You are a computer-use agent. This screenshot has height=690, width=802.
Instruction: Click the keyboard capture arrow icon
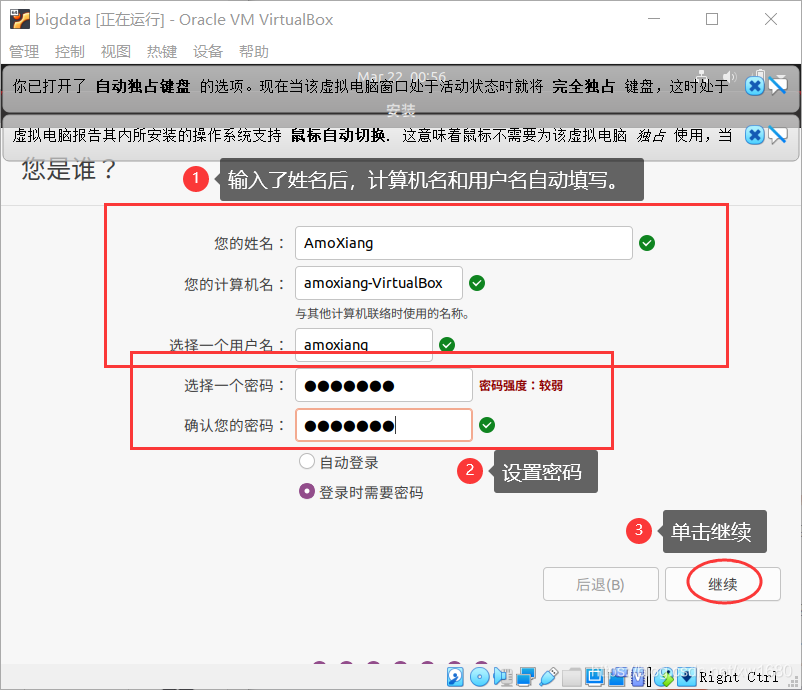[687, 677]
